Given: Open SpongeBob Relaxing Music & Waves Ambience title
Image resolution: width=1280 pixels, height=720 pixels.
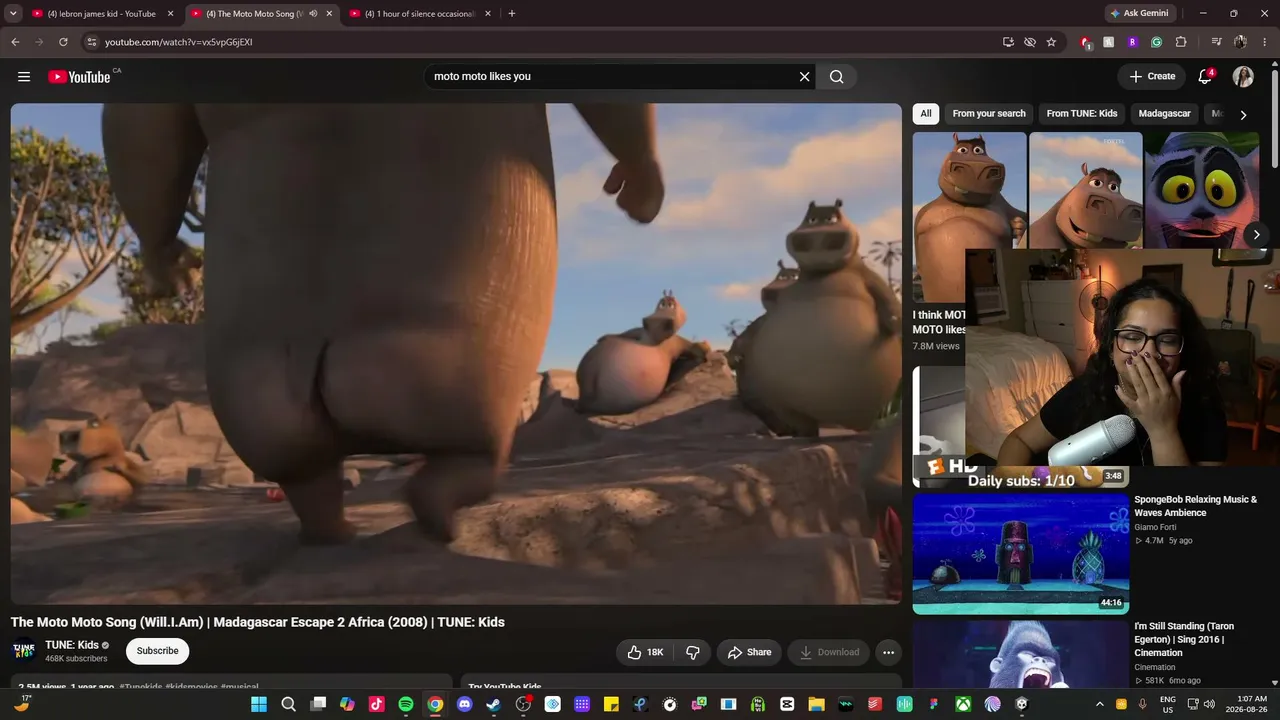Looking at the screenshot, I should [1195, 506].
